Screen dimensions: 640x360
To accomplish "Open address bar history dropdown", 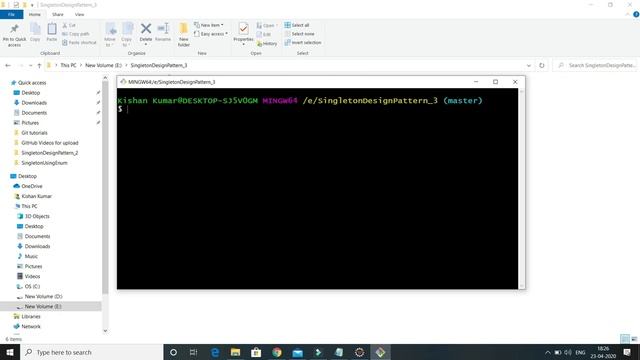I will point(529,65).
